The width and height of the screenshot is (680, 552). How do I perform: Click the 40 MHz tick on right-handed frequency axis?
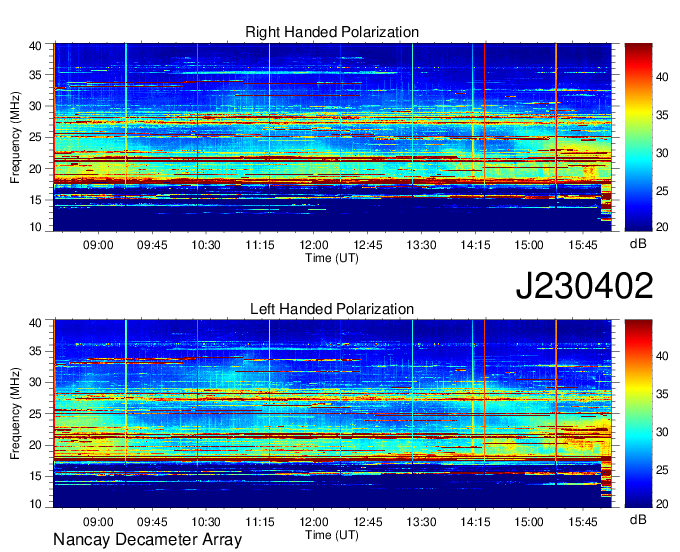[x=35, y=46]
